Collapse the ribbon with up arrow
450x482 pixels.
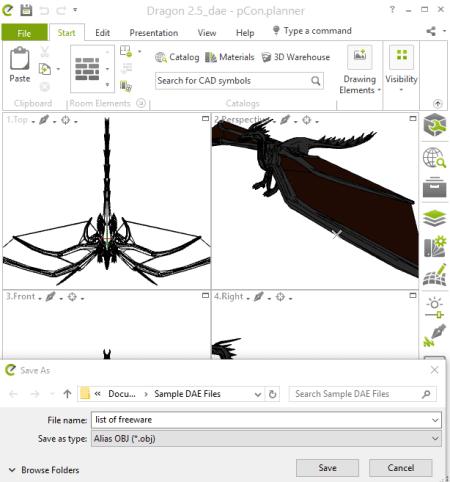(438, 104)
